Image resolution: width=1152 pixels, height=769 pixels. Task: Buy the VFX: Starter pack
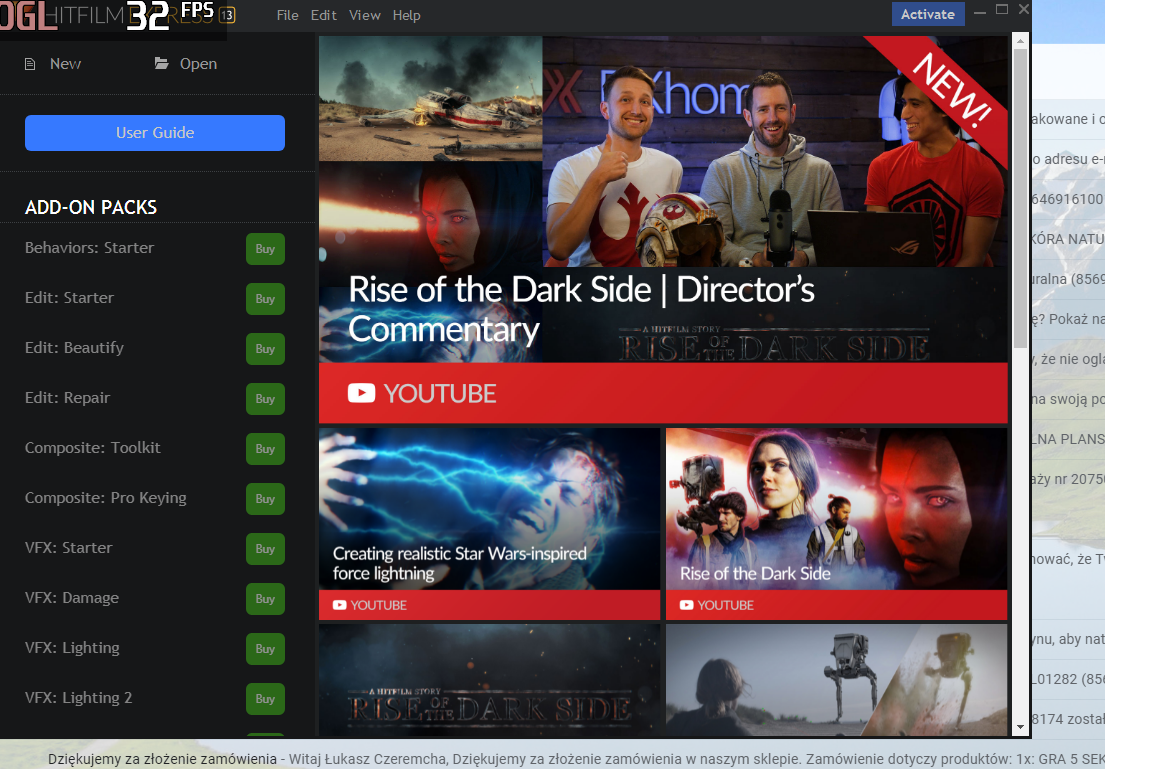(x=265, y=549)
